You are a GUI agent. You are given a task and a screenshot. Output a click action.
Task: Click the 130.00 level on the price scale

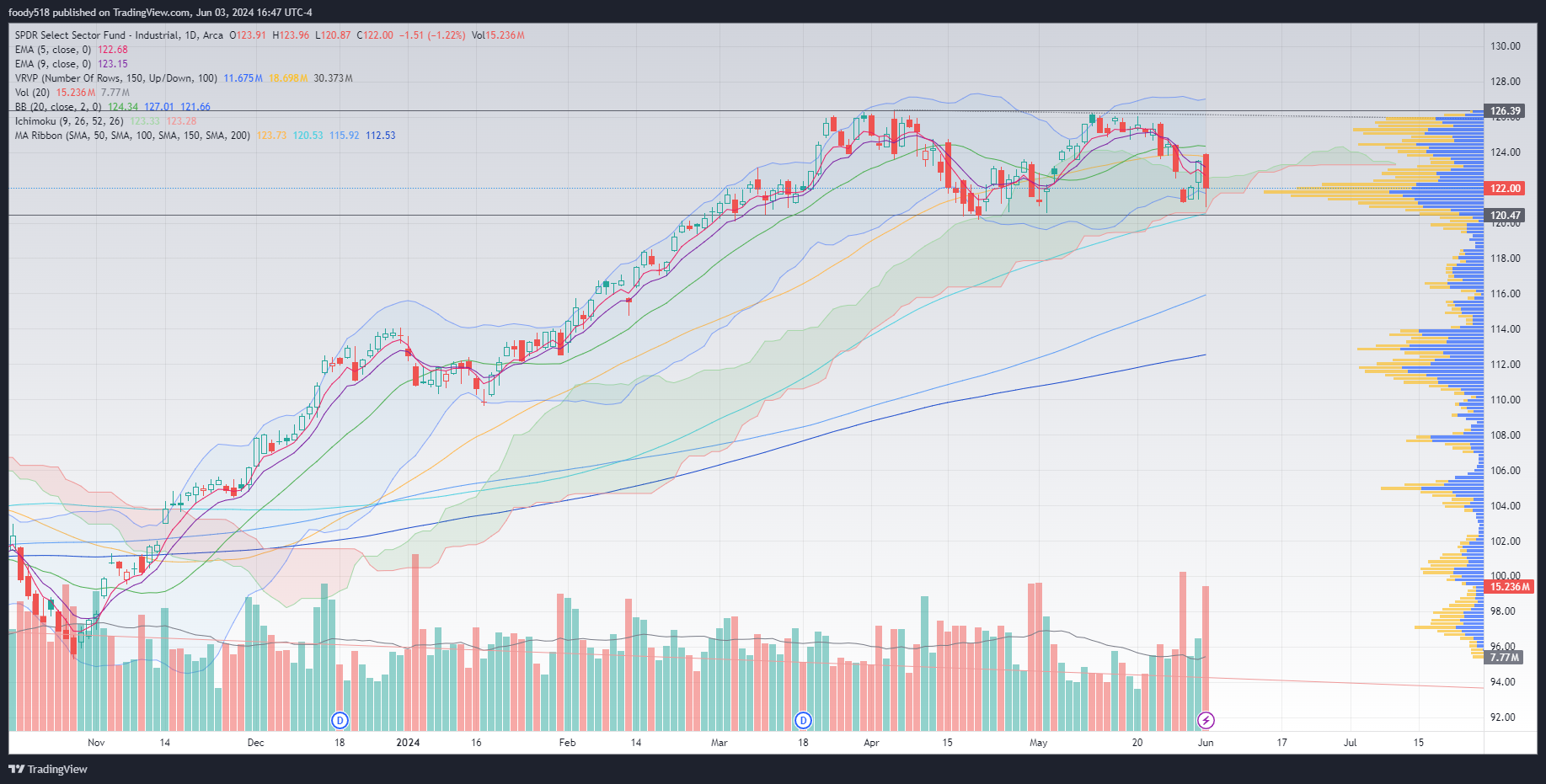pos(1505,46)
